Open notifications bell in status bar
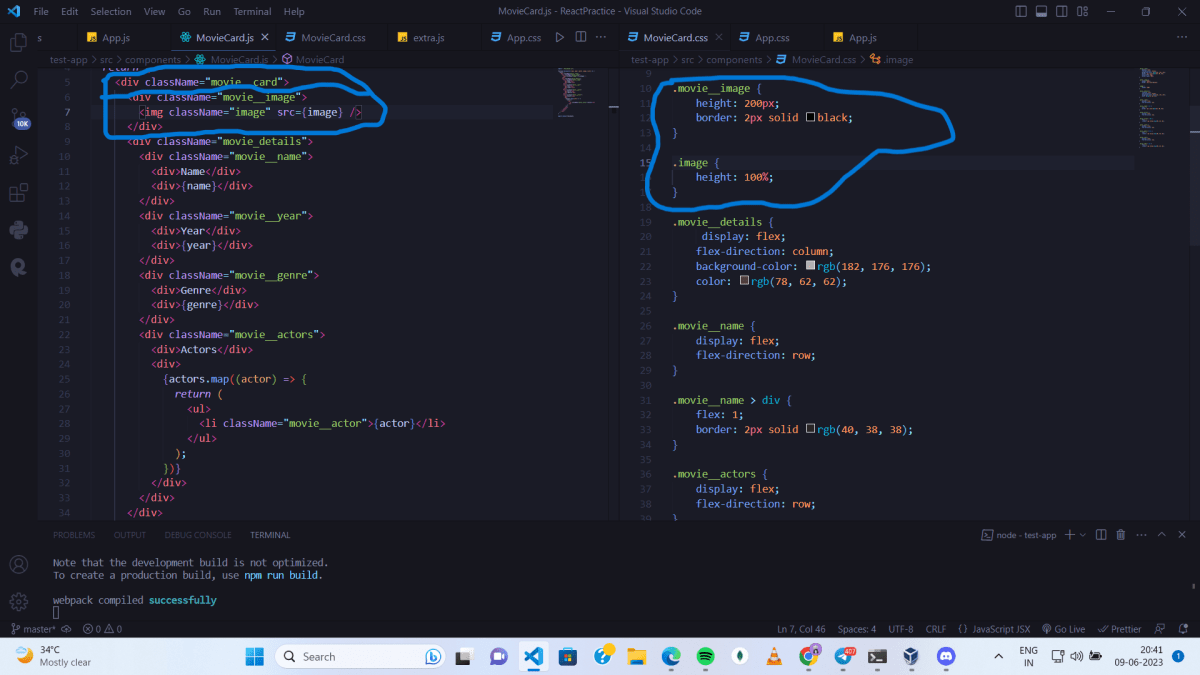 tap(1182, 629)
